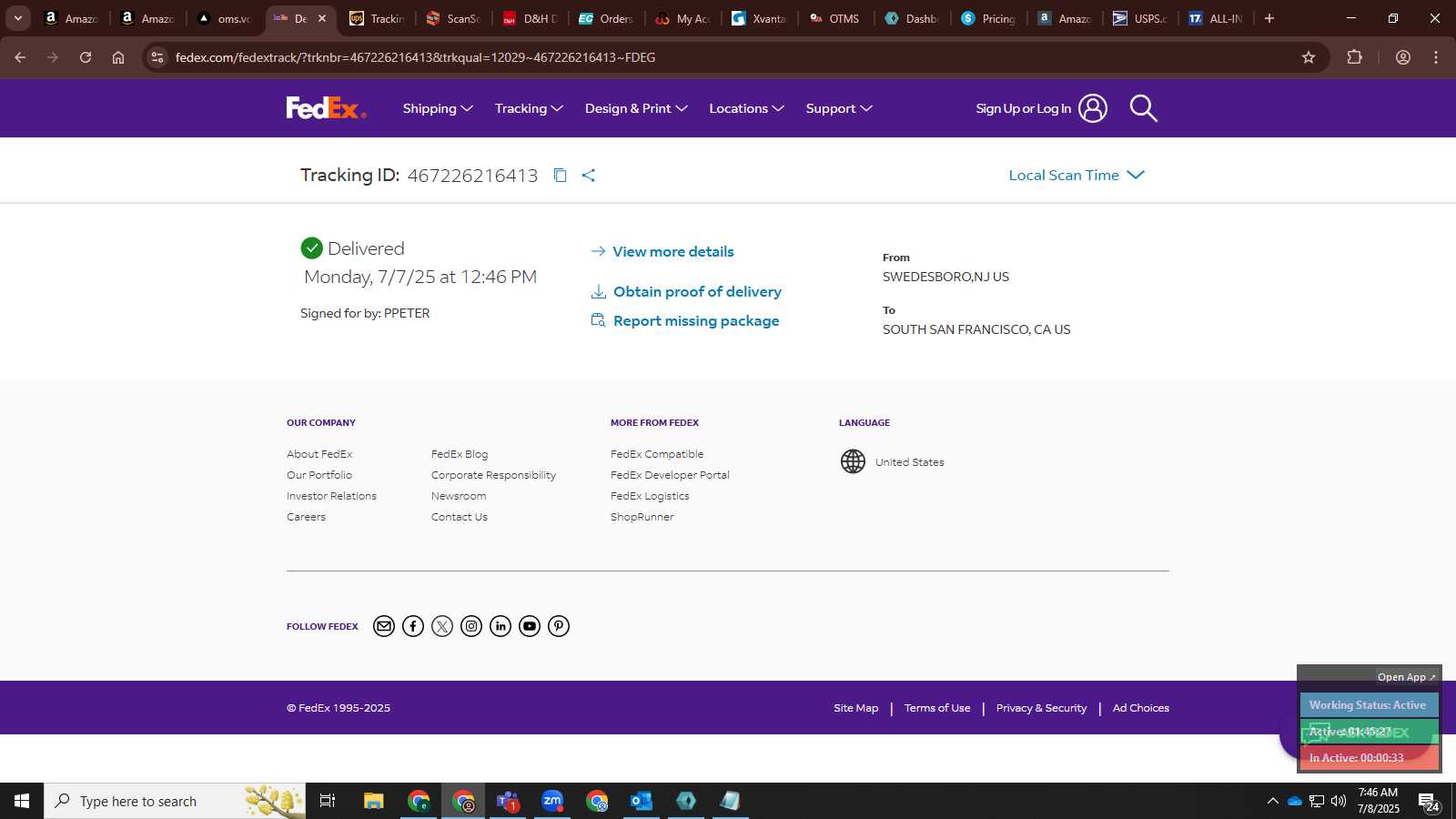This screenshot has width=1456, height=819.
Task: Expand the Tracking menu
Action: point(529,108)
